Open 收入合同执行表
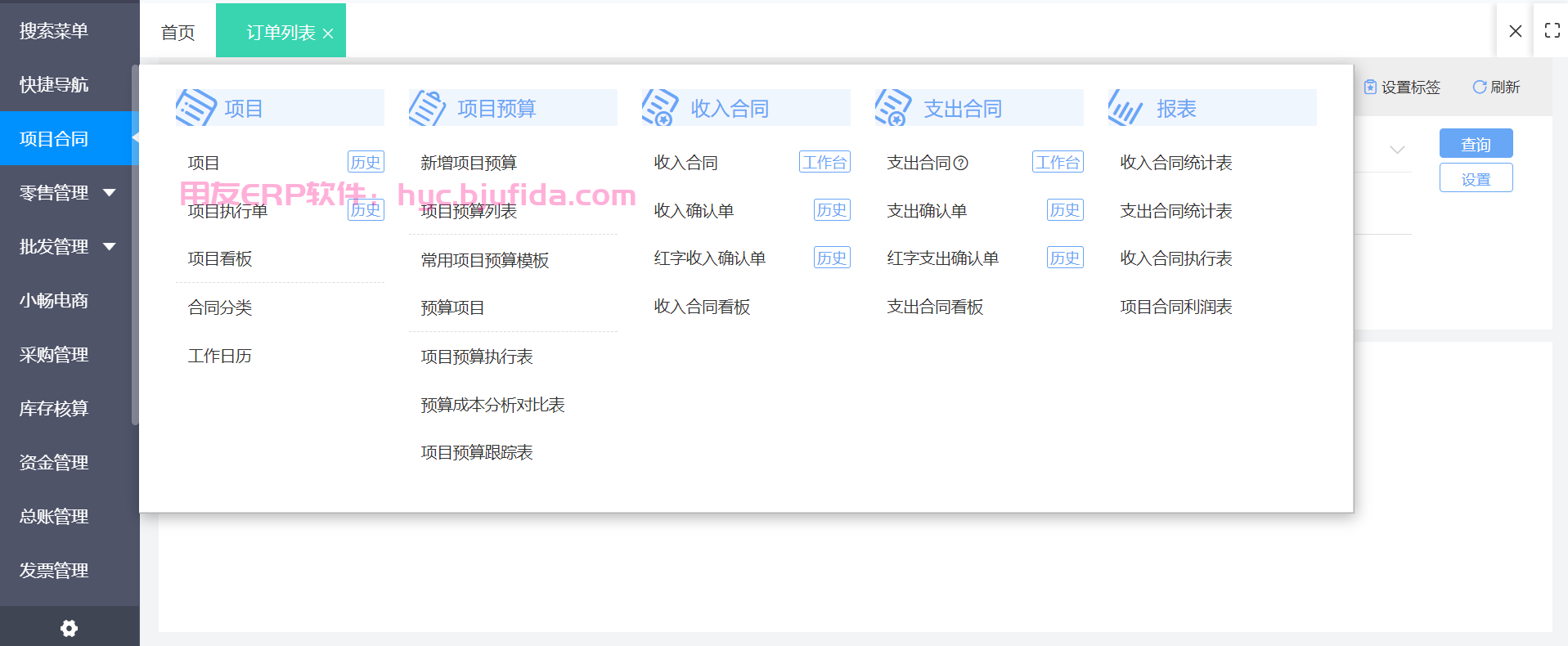The height and width of the screenshot is (646, 1568). click(1176, 258)
